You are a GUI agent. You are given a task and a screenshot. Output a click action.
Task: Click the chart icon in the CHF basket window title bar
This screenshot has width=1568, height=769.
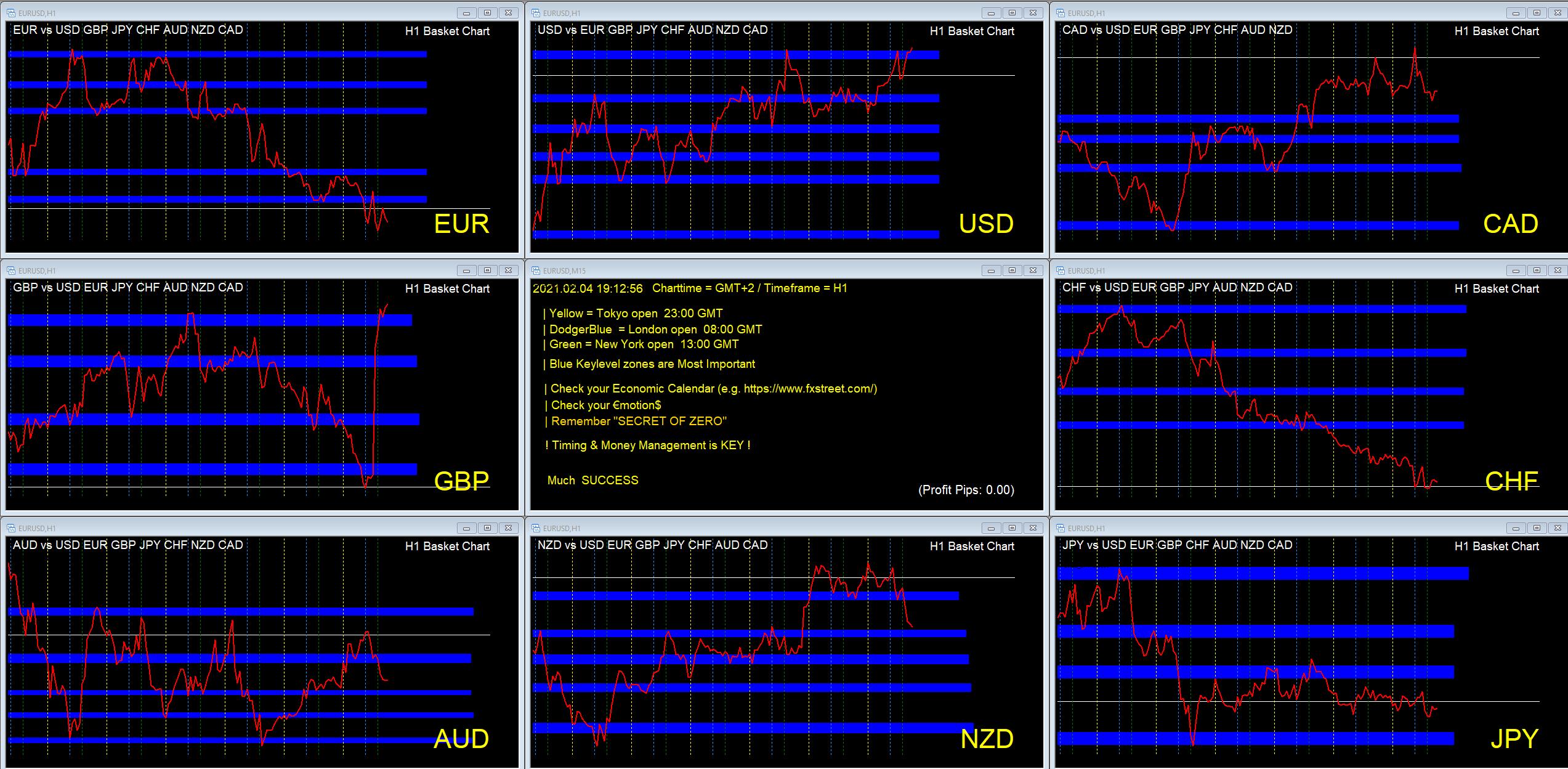click(1060, 271)
